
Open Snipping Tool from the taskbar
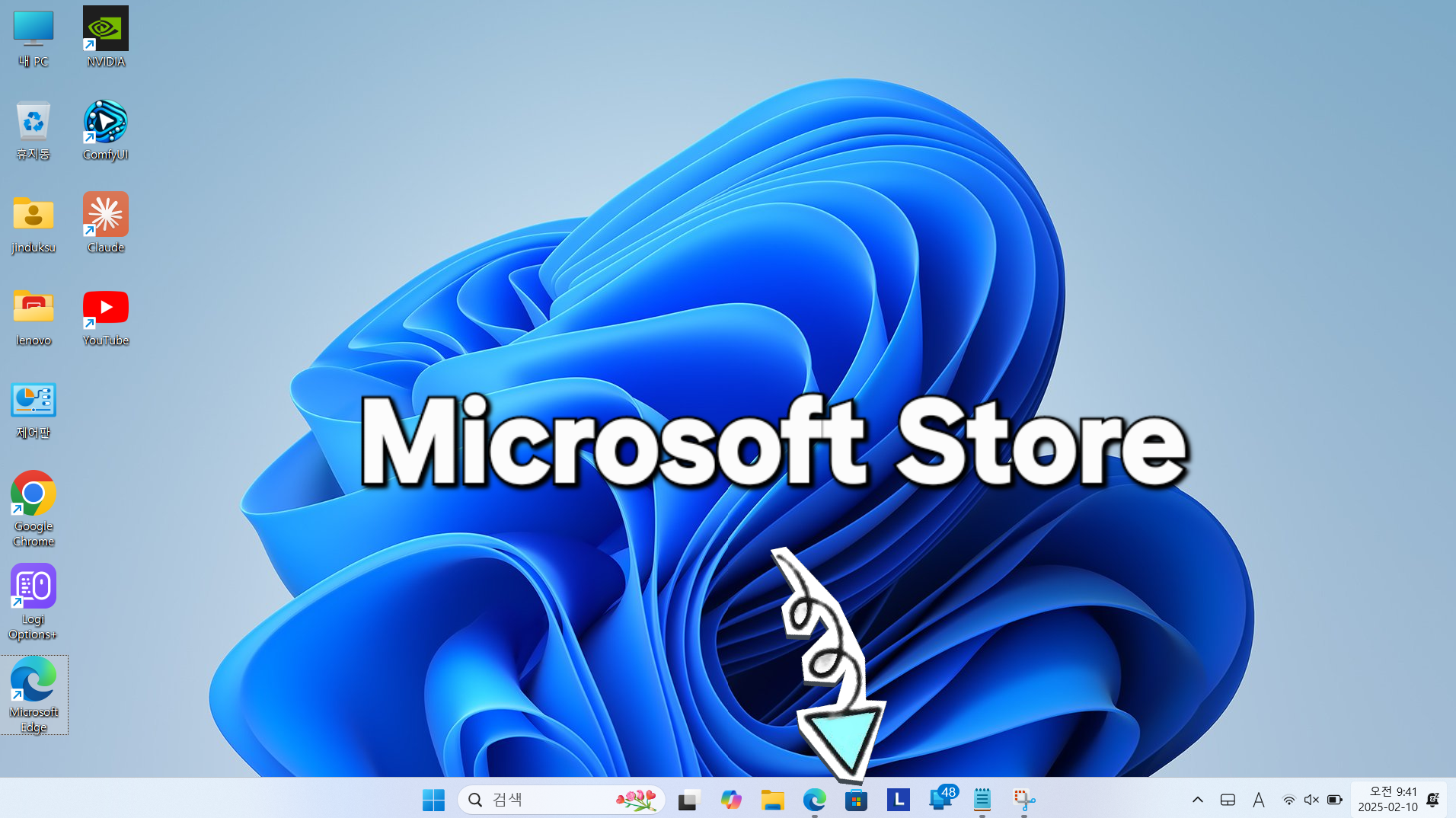1024,800
